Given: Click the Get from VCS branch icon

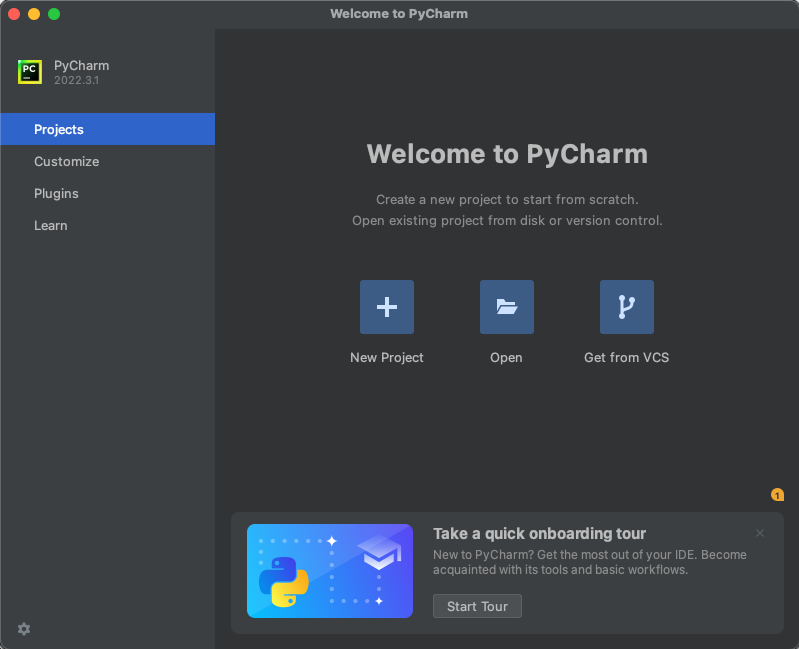Looking at the screenshot, I should (x=626, y=307).
